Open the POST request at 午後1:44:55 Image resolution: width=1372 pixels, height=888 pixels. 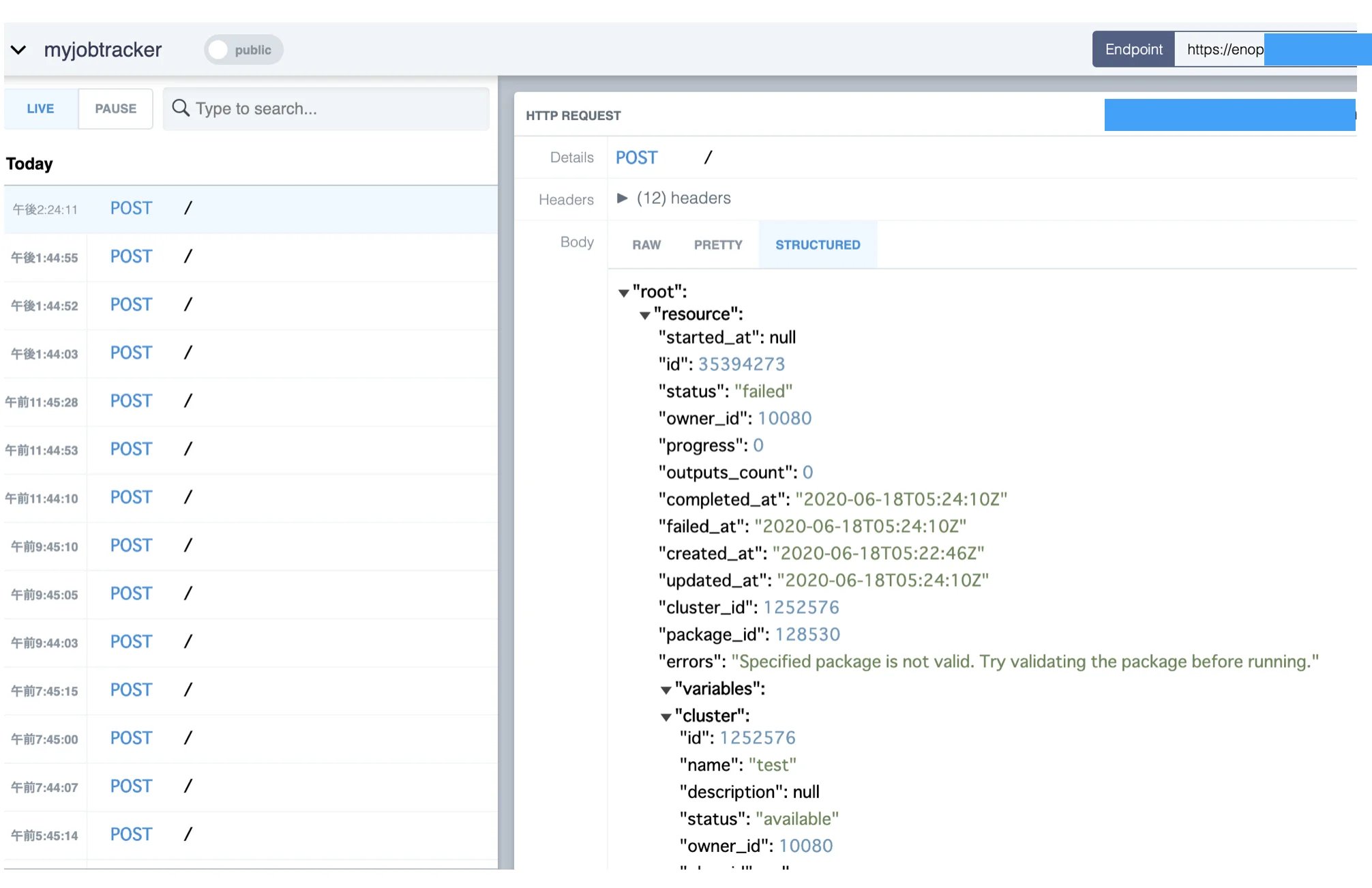click(x=250, y=257)
